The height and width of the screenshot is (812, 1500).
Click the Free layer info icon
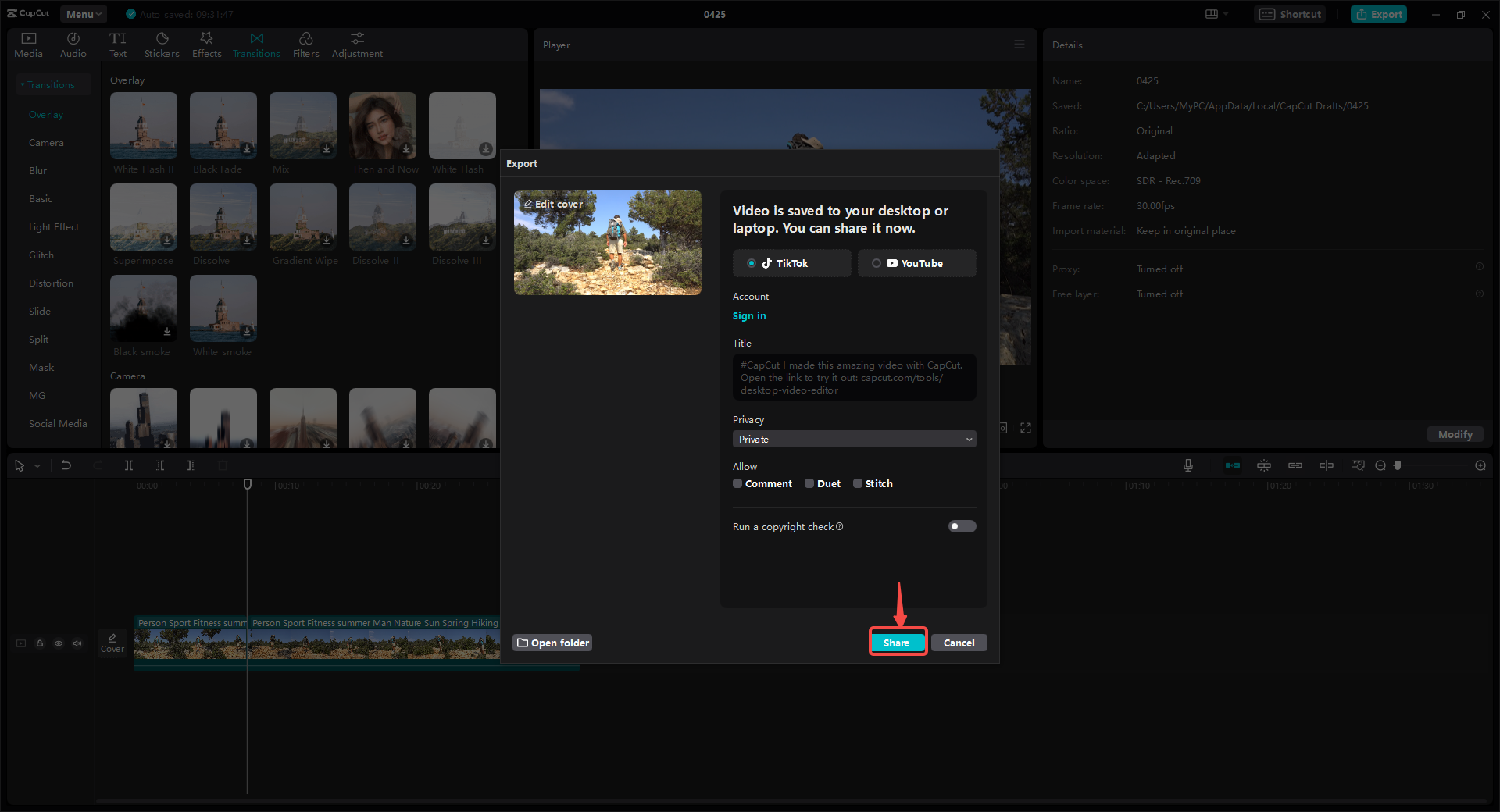pos(1480,294)
